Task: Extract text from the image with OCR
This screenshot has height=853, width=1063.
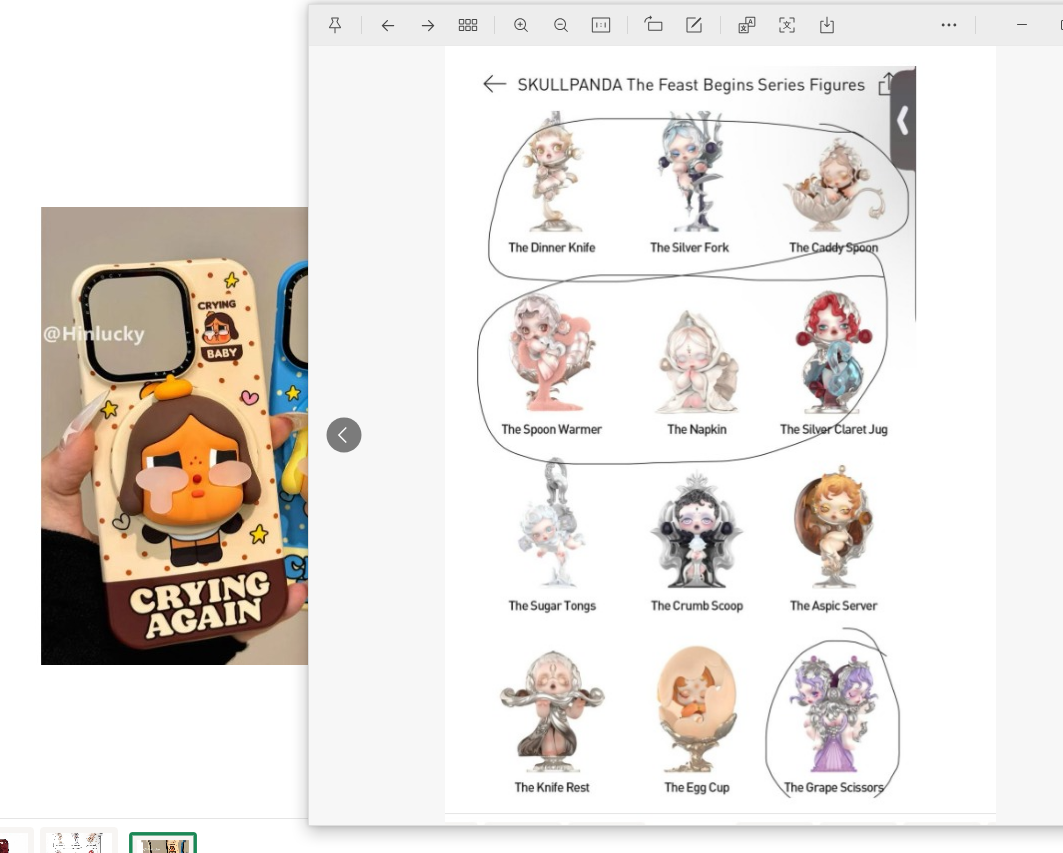Action: tap(787, 24)
